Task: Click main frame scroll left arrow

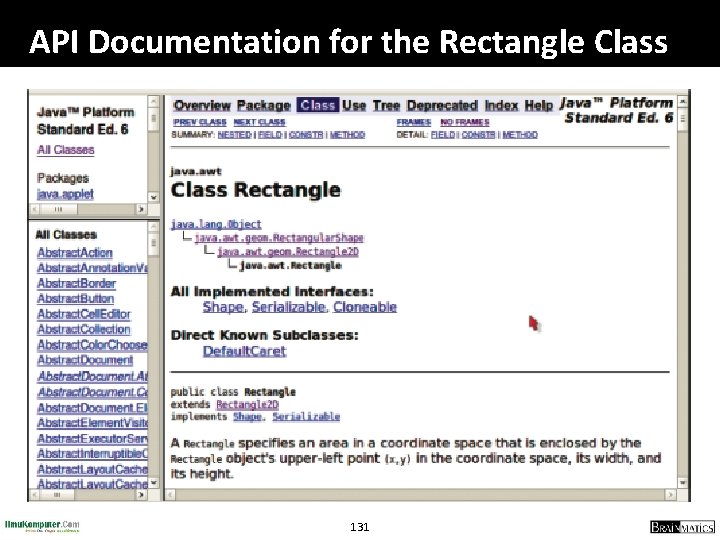Action: (x=170, y=495)
